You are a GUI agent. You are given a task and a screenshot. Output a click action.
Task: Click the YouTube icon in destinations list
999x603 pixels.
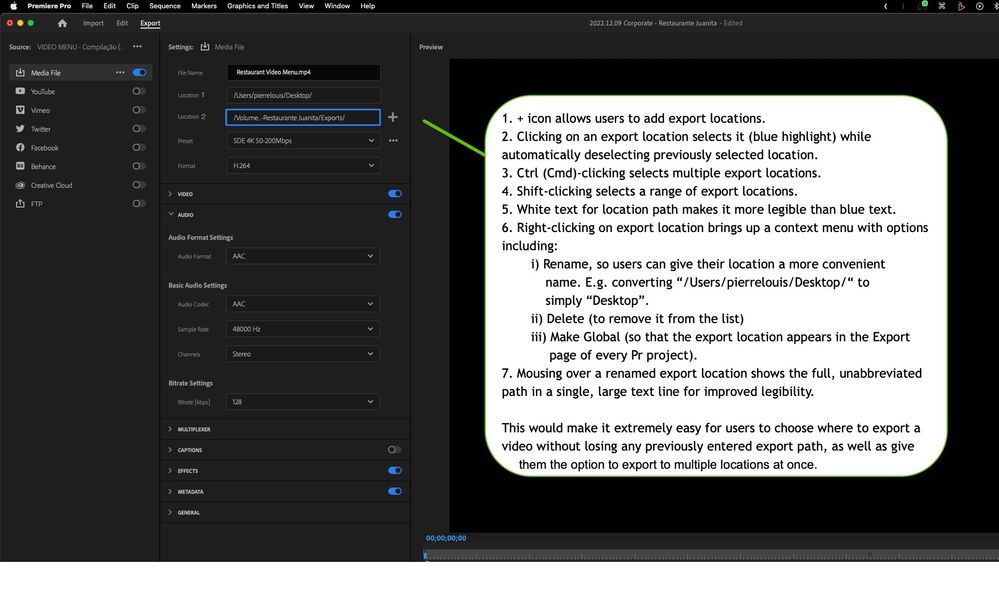[x=20, y=91]
